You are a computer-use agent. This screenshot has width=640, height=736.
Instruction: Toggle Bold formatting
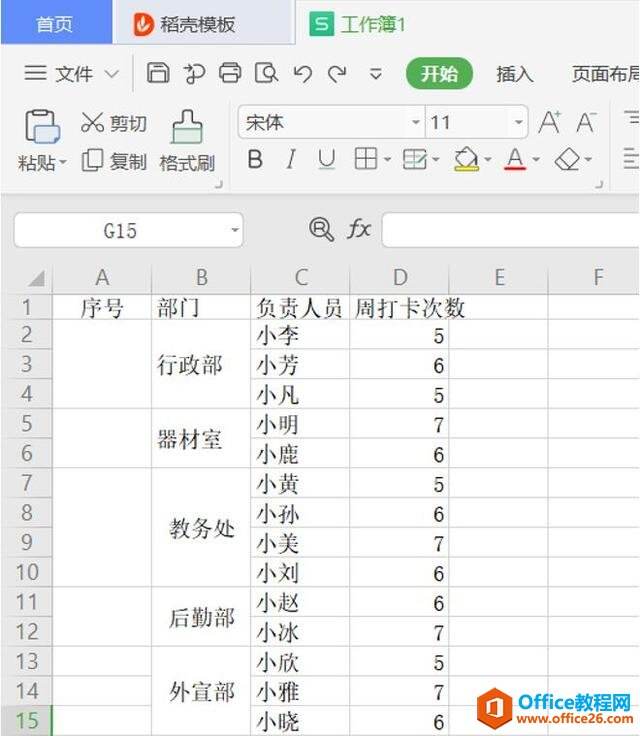[x=255, y=160]
